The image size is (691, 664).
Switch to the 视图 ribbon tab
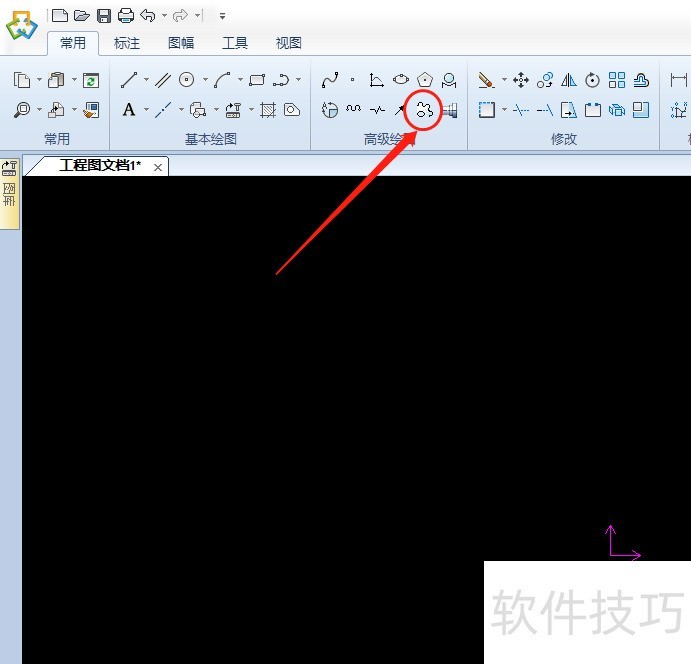pos(289,43)
